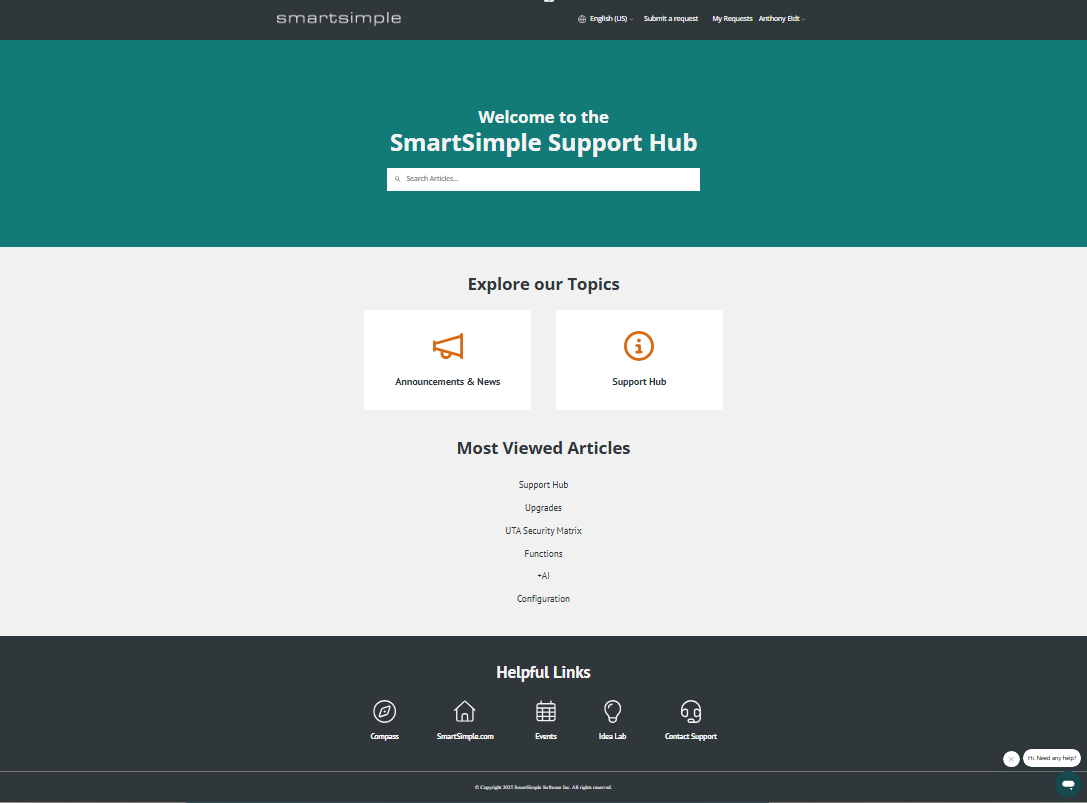The image size is (1087, 803).
Task: Open the Upgrades article
Action: (x=544, y=508)
